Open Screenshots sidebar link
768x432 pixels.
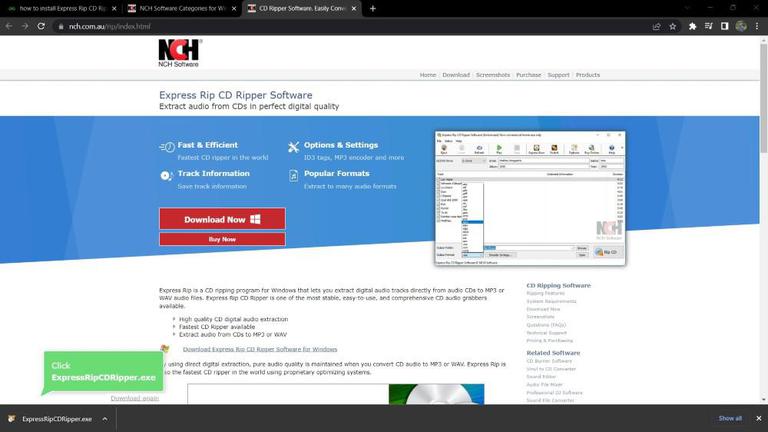click(540, 317)
